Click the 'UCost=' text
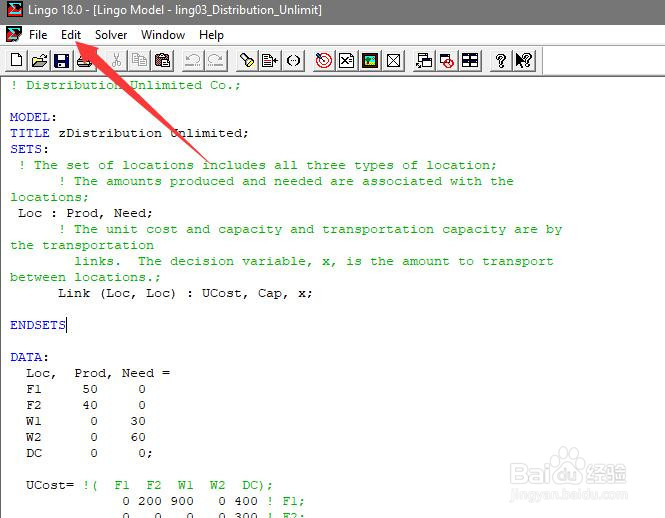665x518 pixels. click(x=50, y=485)
